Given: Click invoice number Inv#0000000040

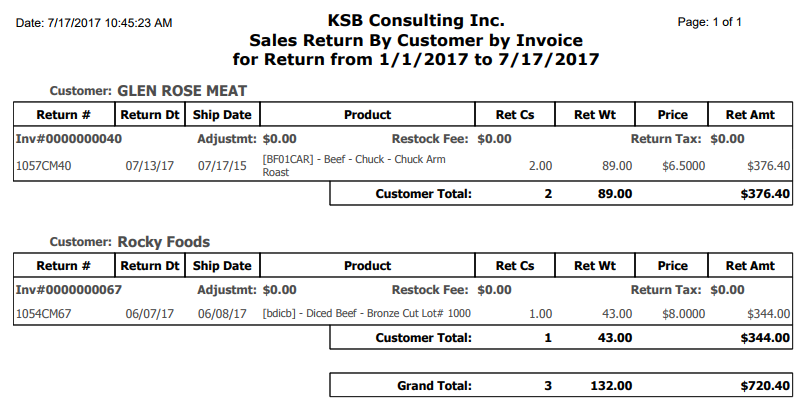Looking at the screenshot, I should coord(68,139).
